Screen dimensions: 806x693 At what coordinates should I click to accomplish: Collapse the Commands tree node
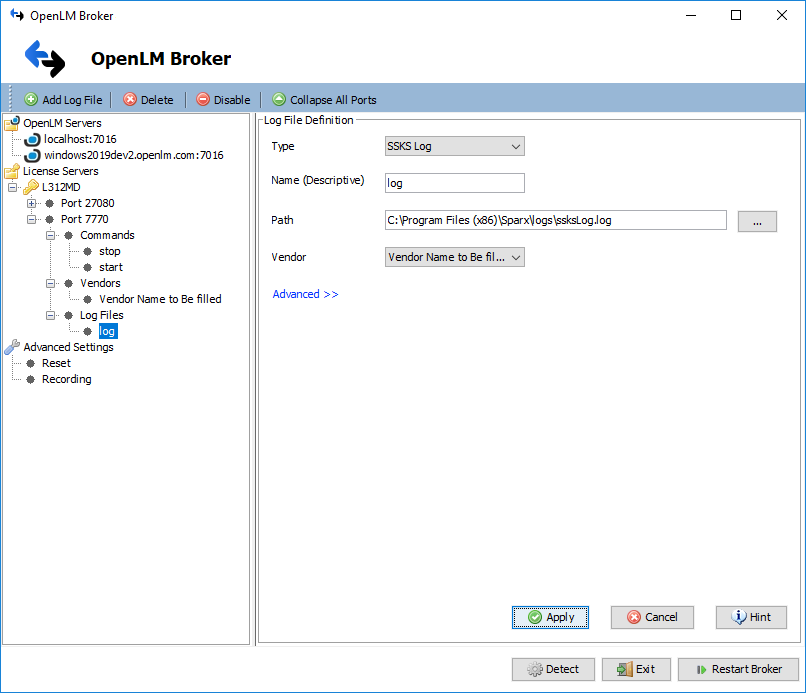[x=49, y=234]
